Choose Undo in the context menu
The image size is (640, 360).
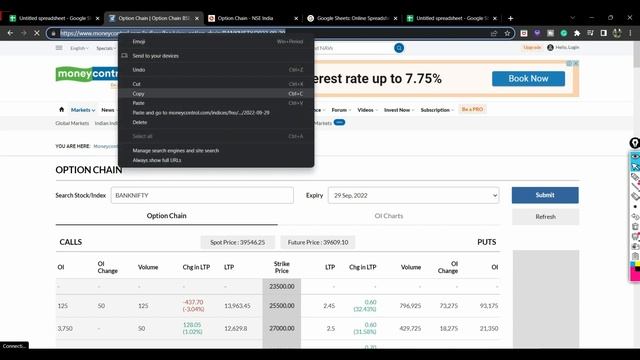216,70
